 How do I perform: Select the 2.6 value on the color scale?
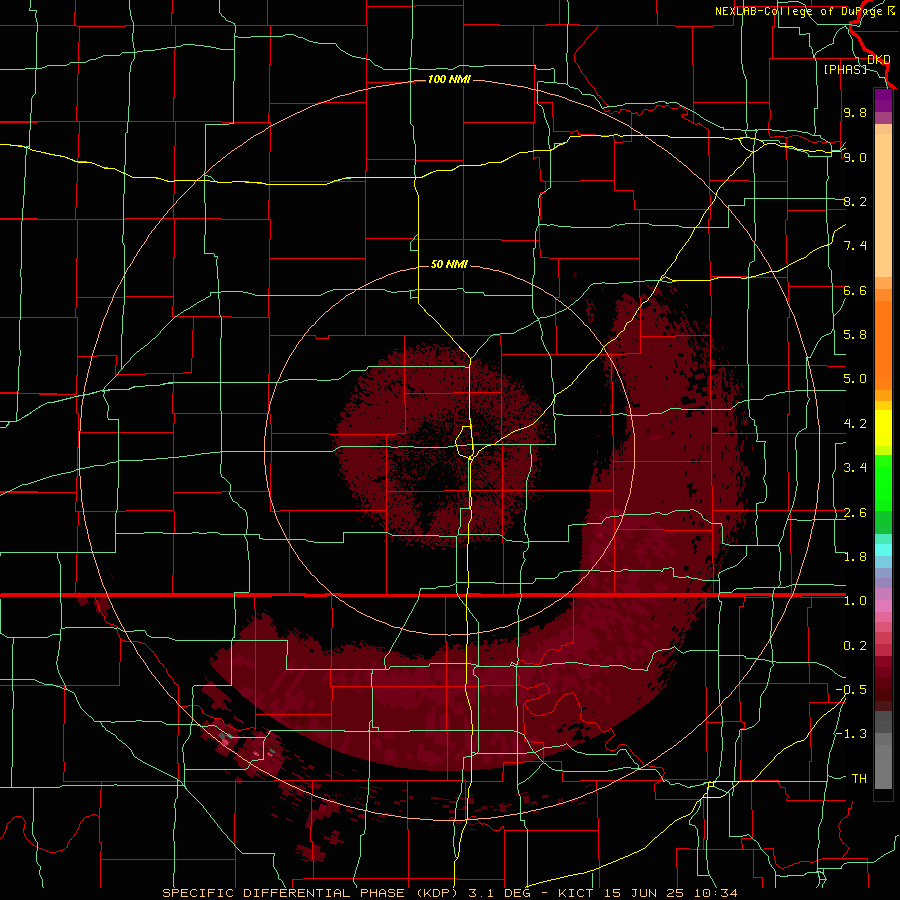click(855, 513)
